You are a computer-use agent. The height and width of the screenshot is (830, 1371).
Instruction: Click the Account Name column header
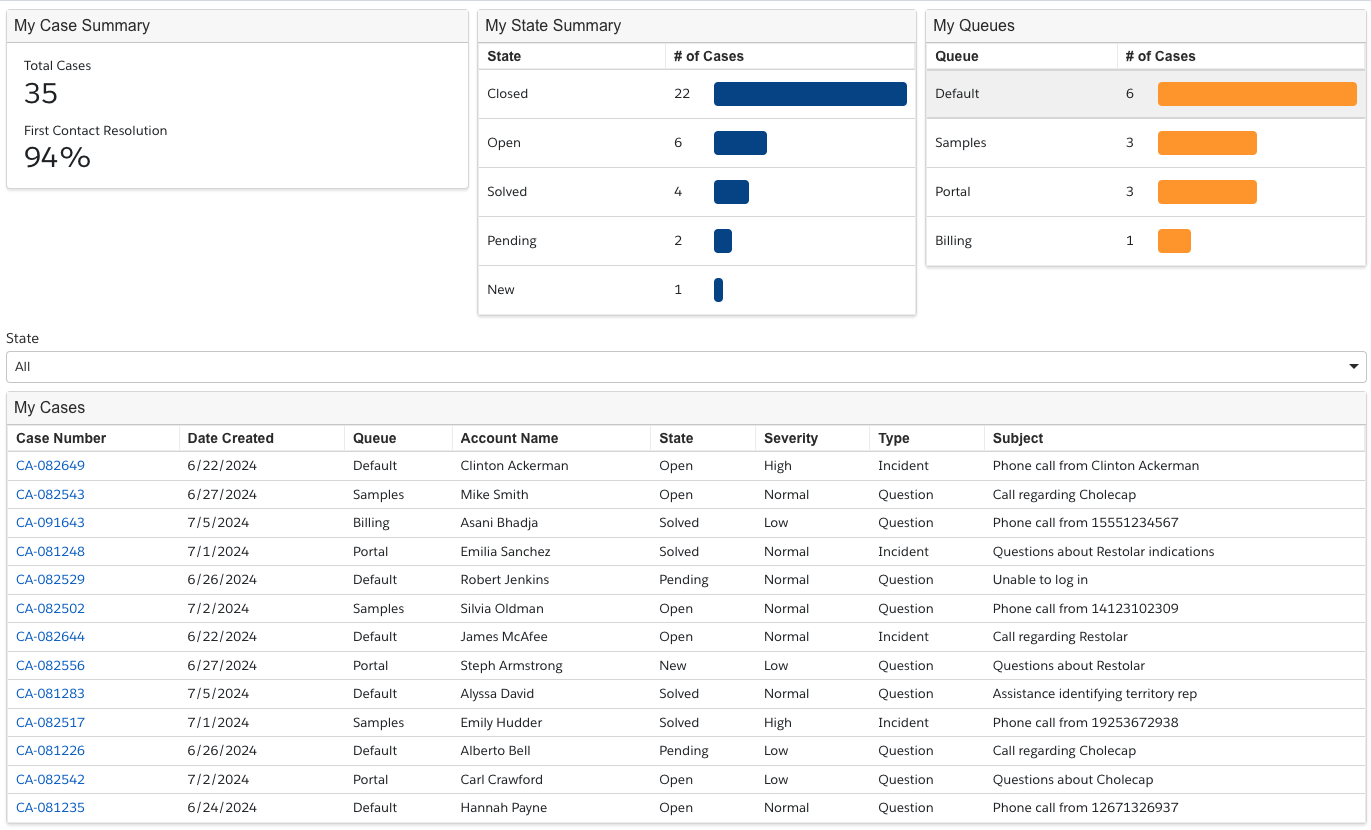tap(509, 438)
